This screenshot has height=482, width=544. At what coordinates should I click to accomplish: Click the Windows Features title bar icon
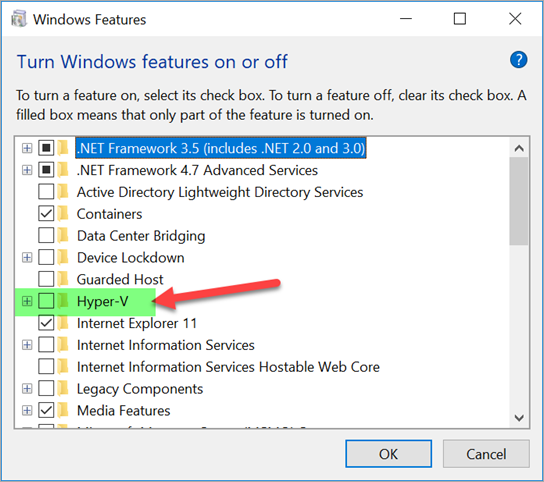pos(19,19)
